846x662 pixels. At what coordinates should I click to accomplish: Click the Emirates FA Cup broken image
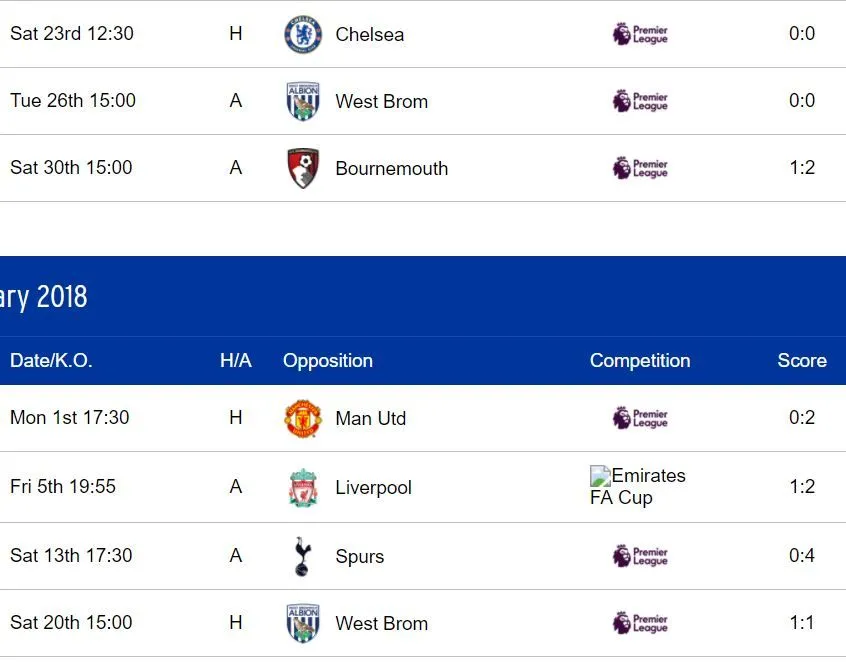[x=600, y=476]
